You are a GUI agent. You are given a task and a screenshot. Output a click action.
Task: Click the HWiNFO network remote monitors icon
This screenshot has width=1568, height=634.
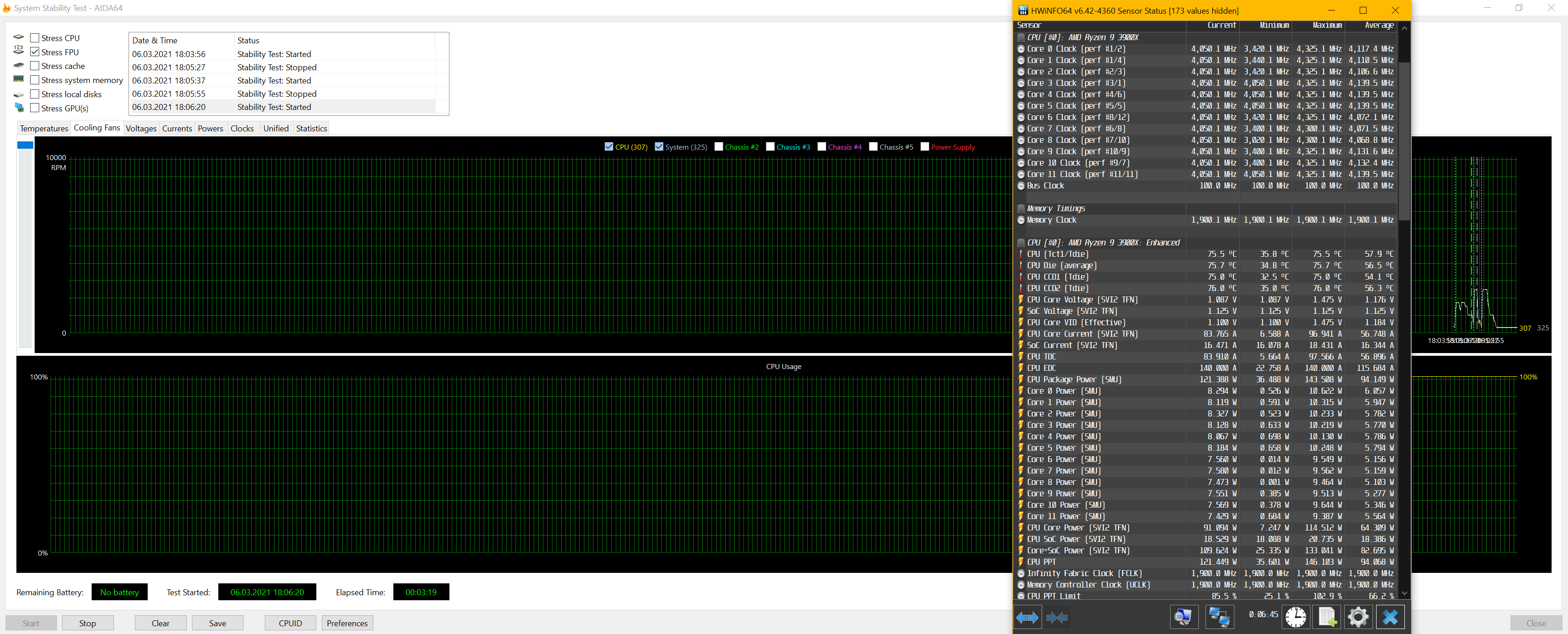click(1218, 617)
